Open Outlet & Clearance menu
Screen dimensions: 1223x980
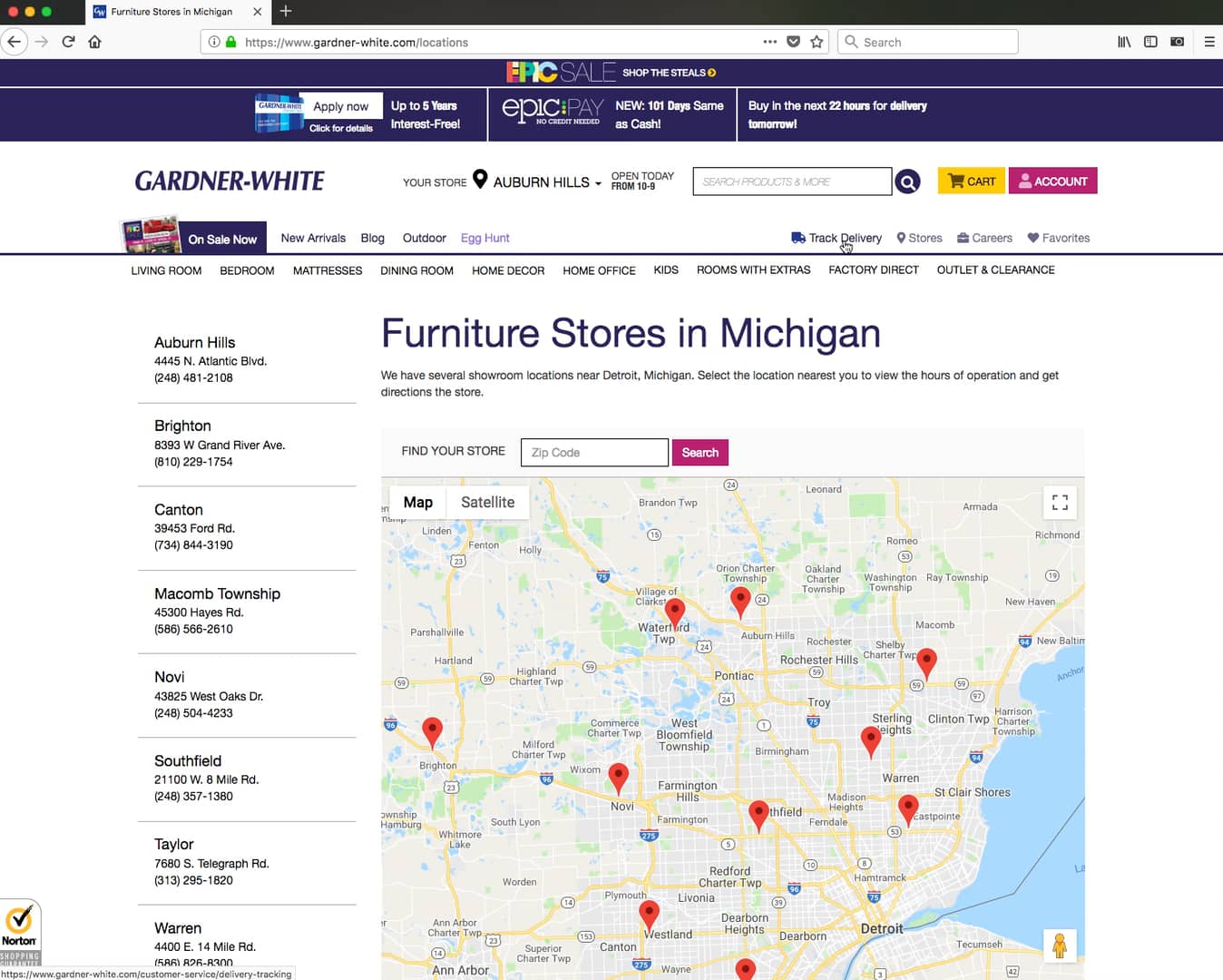995,269
